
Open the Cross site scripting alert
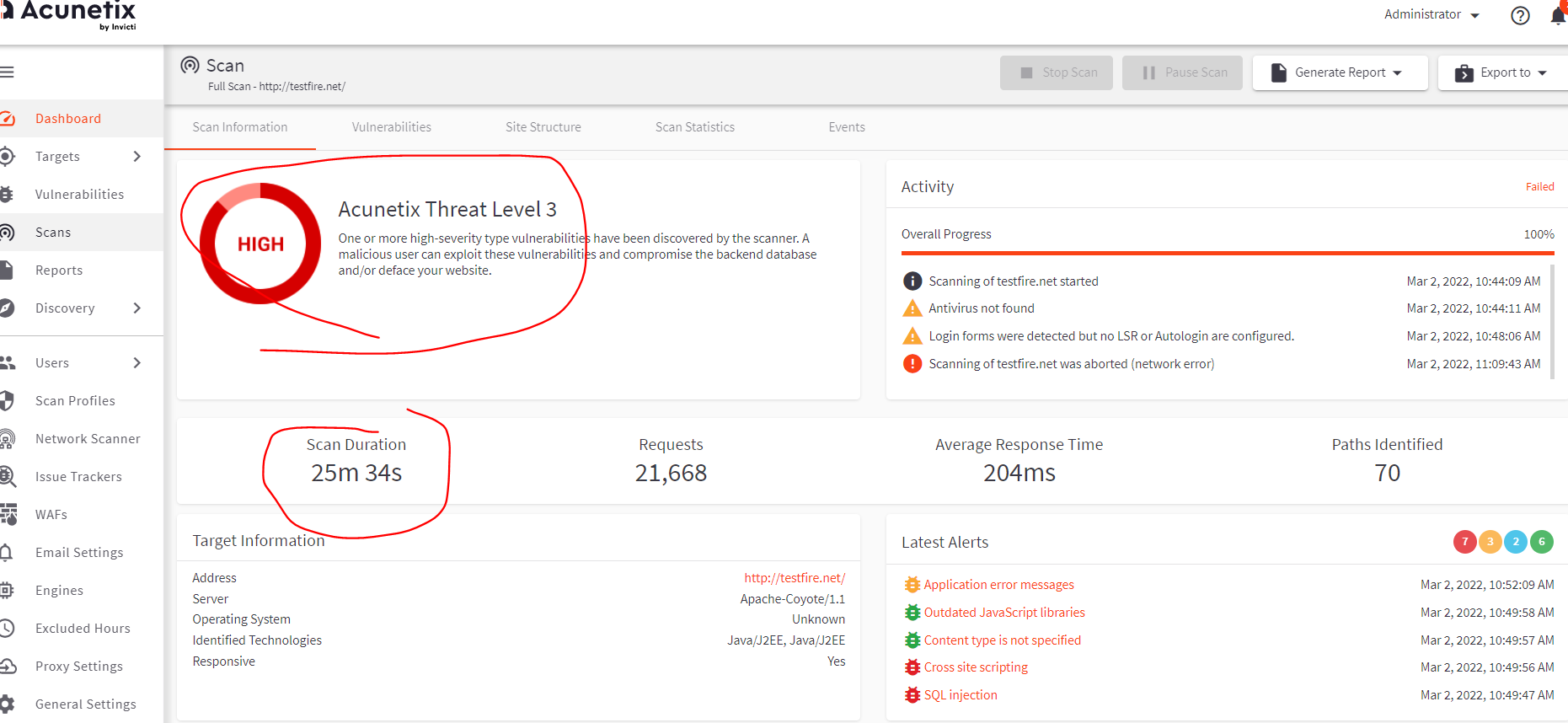(x=976, y=667)
